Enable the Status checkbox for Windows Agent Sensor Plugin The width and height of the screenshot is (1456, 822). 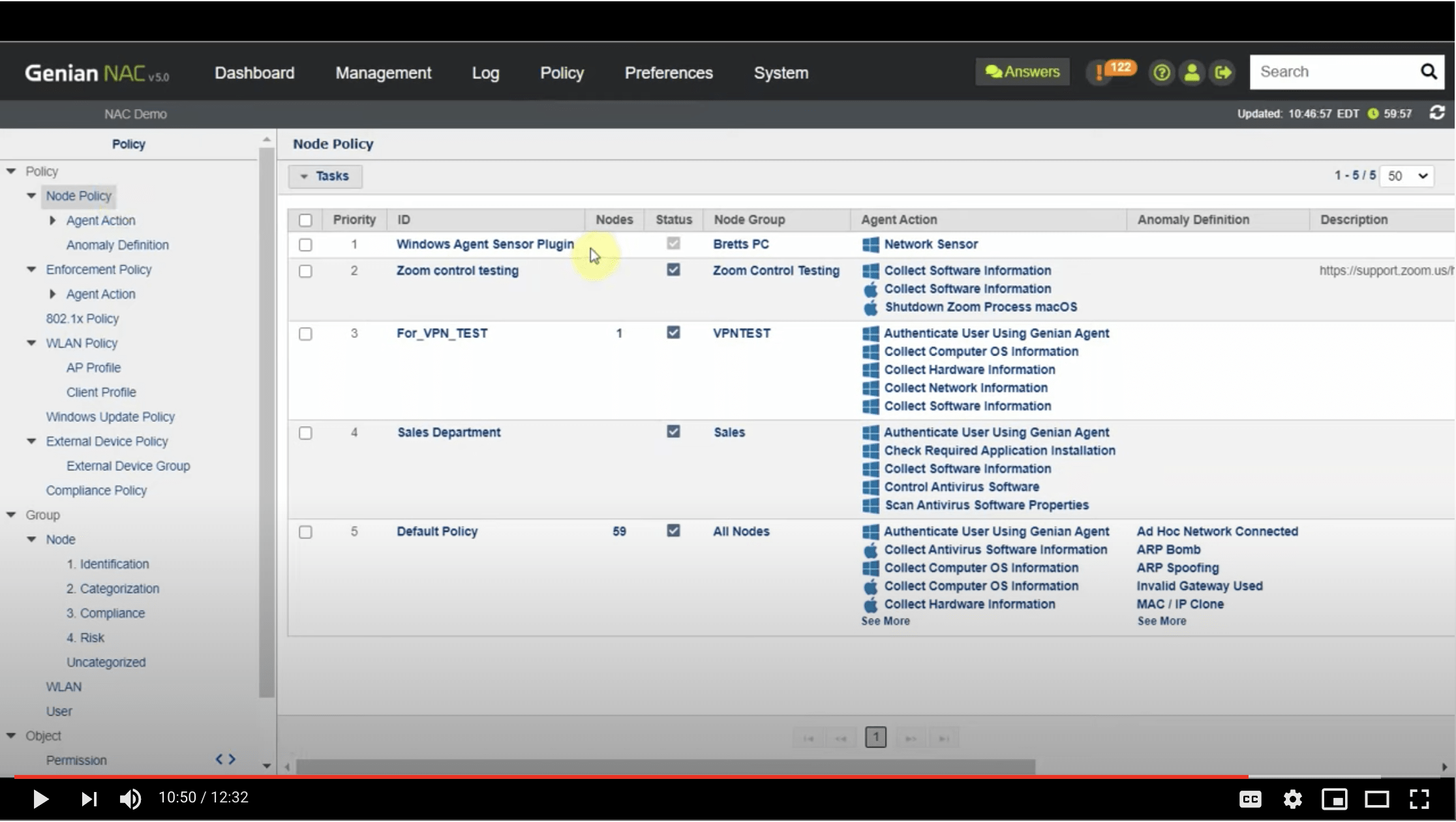pyautogui.click(x=674, y=243)
